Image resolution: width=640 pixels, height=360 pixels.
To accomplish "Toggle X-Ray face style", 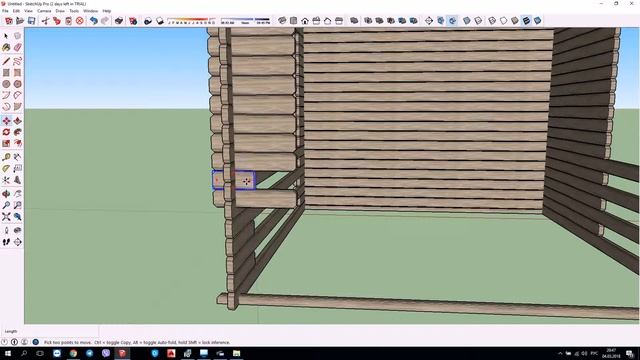I will pyautogui.click(x=467, y=21).
